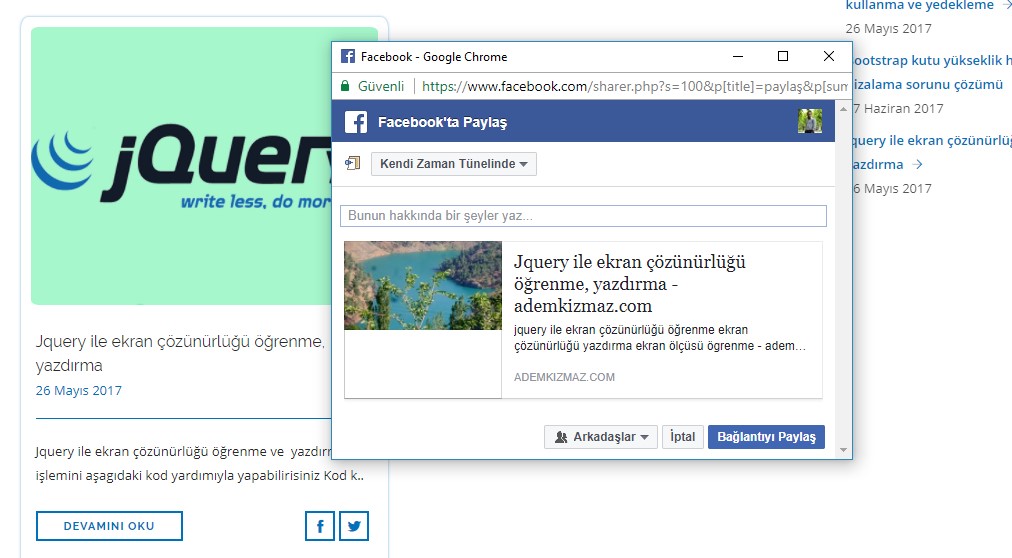Maximize the Facebook Chrome popup window
Viewport: 1012px width, 558px height.
coord(783,56)
